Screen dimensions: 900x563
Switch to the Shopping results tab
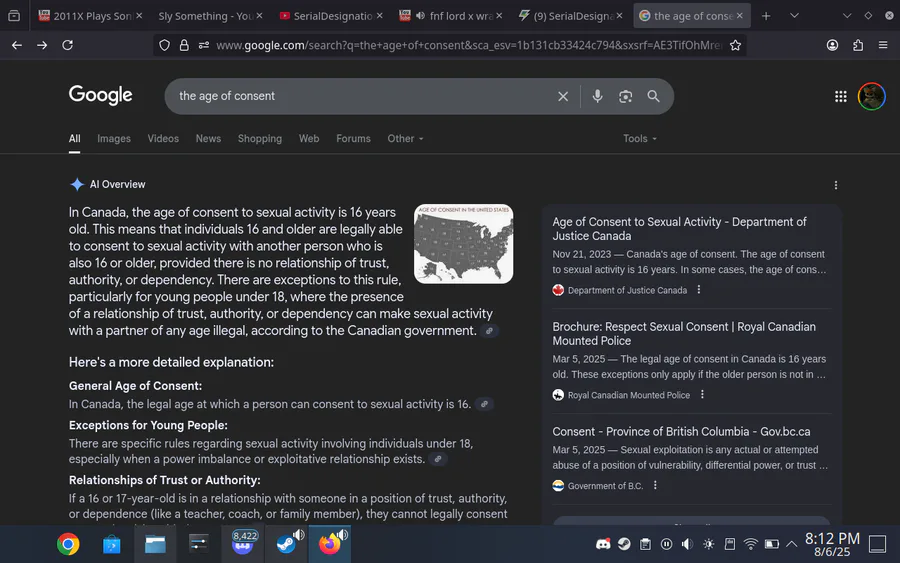(x=260, y=139)
